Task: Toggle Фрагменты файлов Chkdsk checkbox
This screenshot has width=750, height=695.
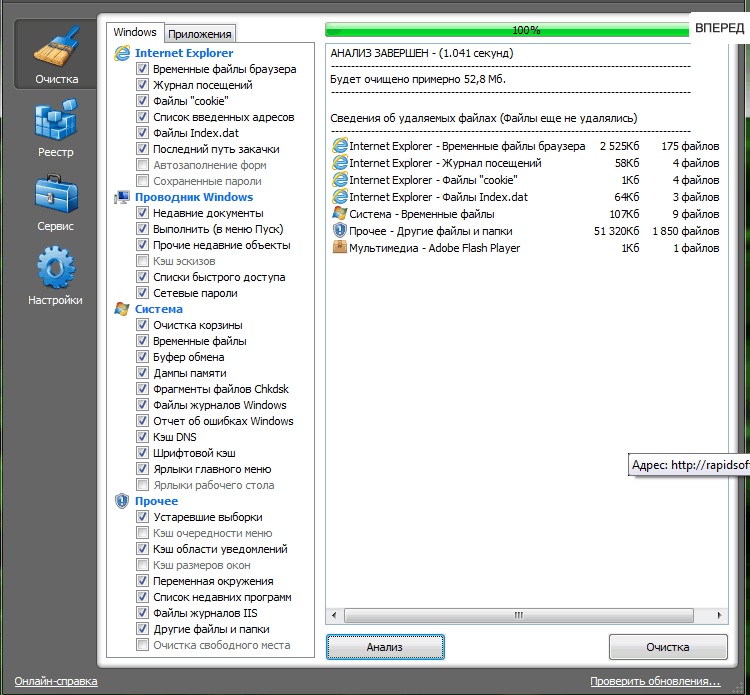Action: (142, 389)
